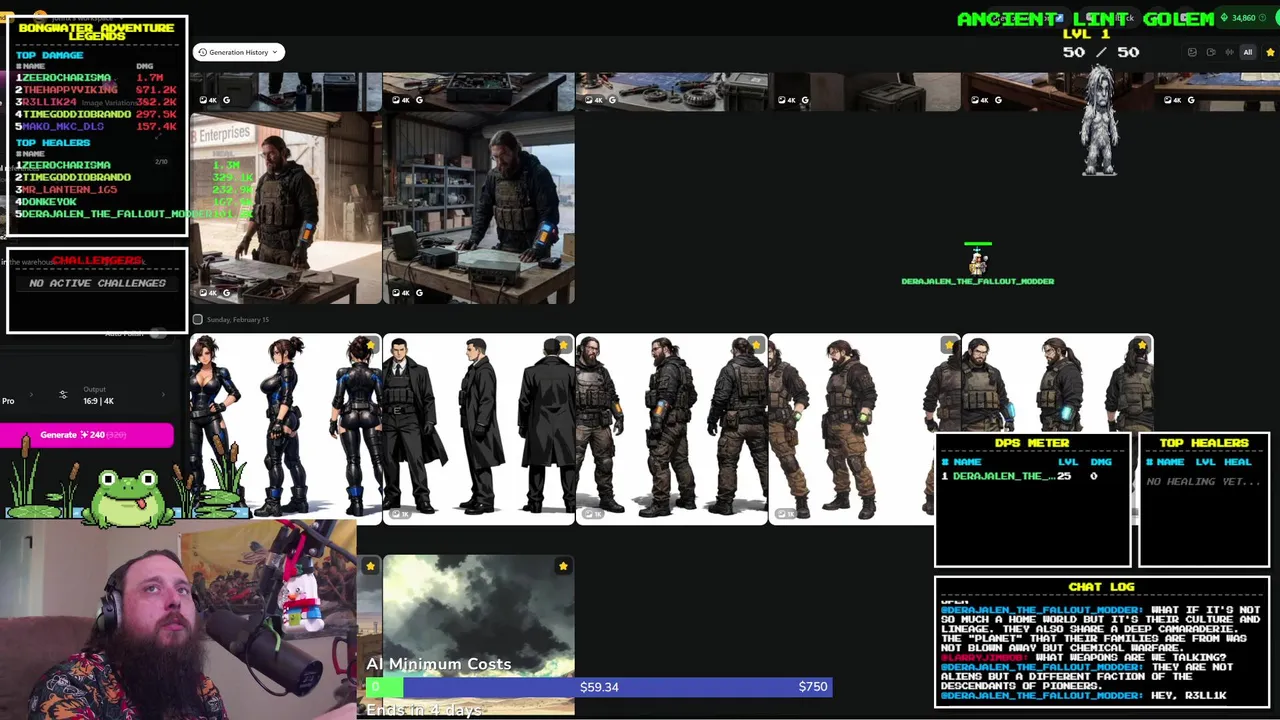Click G icon on wooden desk thumbnail
Viewport: 1280px width, 720px height.
998,100
